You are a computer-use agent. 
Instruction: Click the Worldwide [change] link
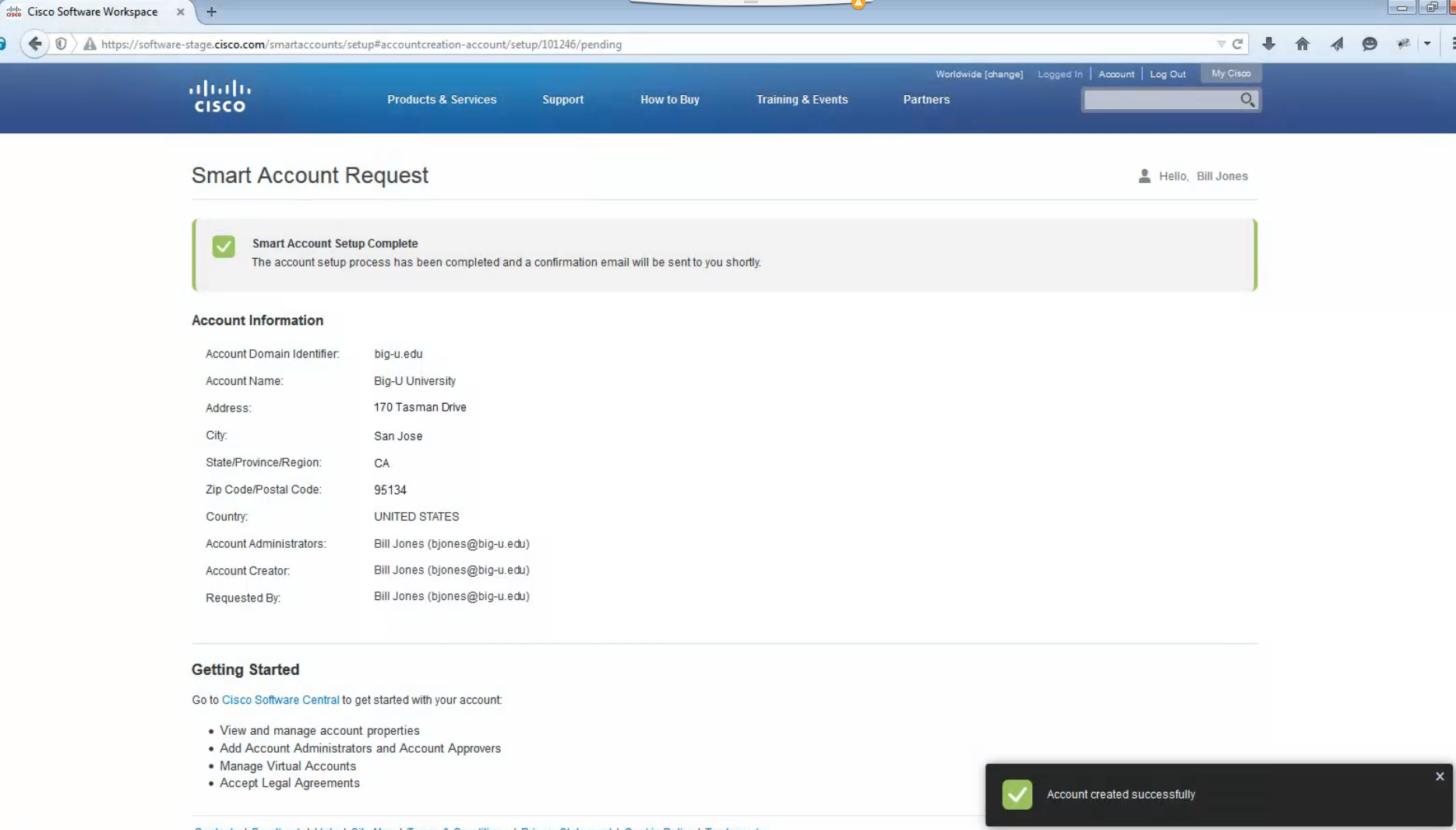(979, 74)
